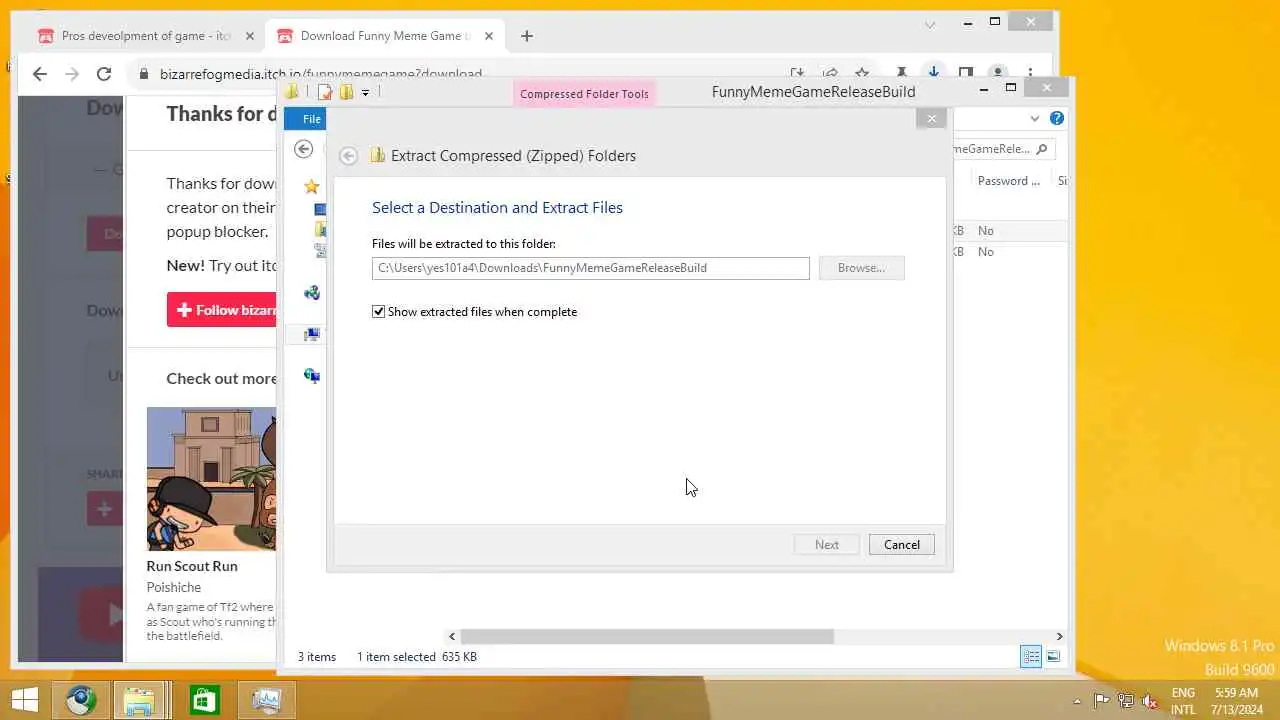
Task: Open the monitor app on taskbar
Action: click(x=266, y=700)
